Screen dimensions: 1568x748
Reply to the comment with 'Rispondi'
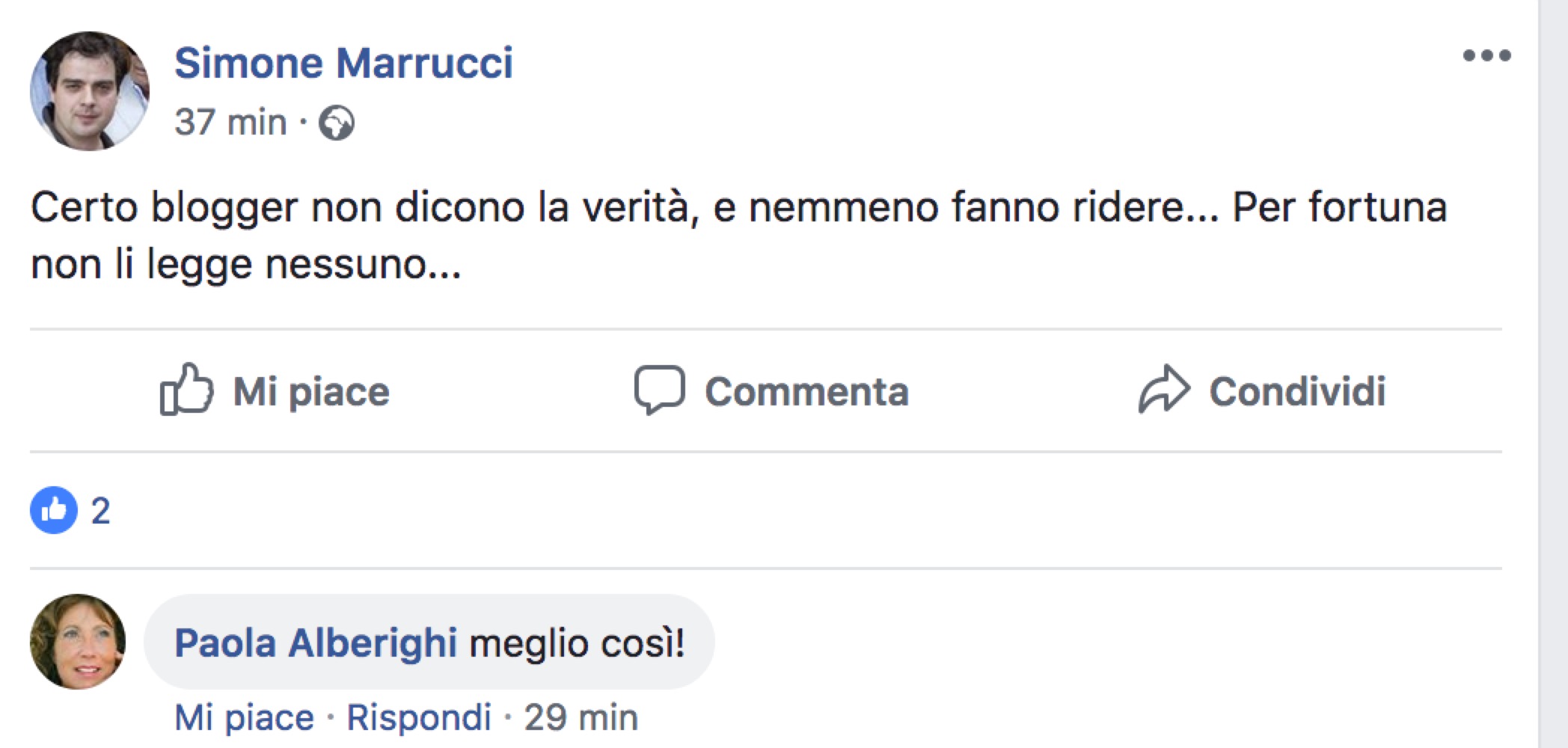coord(419,718)
